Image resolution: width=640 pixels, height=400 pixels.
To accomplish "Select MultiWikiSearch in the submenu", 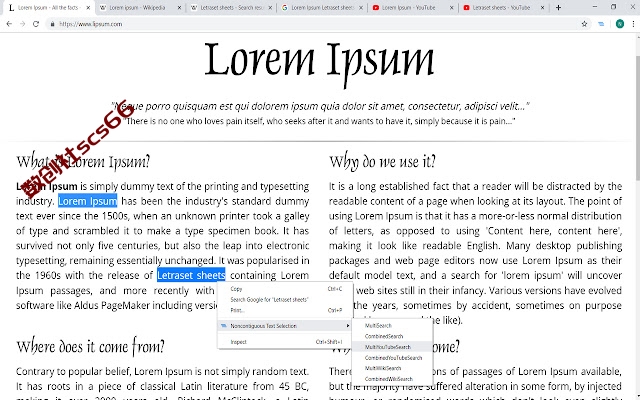I will pos(392,368).
